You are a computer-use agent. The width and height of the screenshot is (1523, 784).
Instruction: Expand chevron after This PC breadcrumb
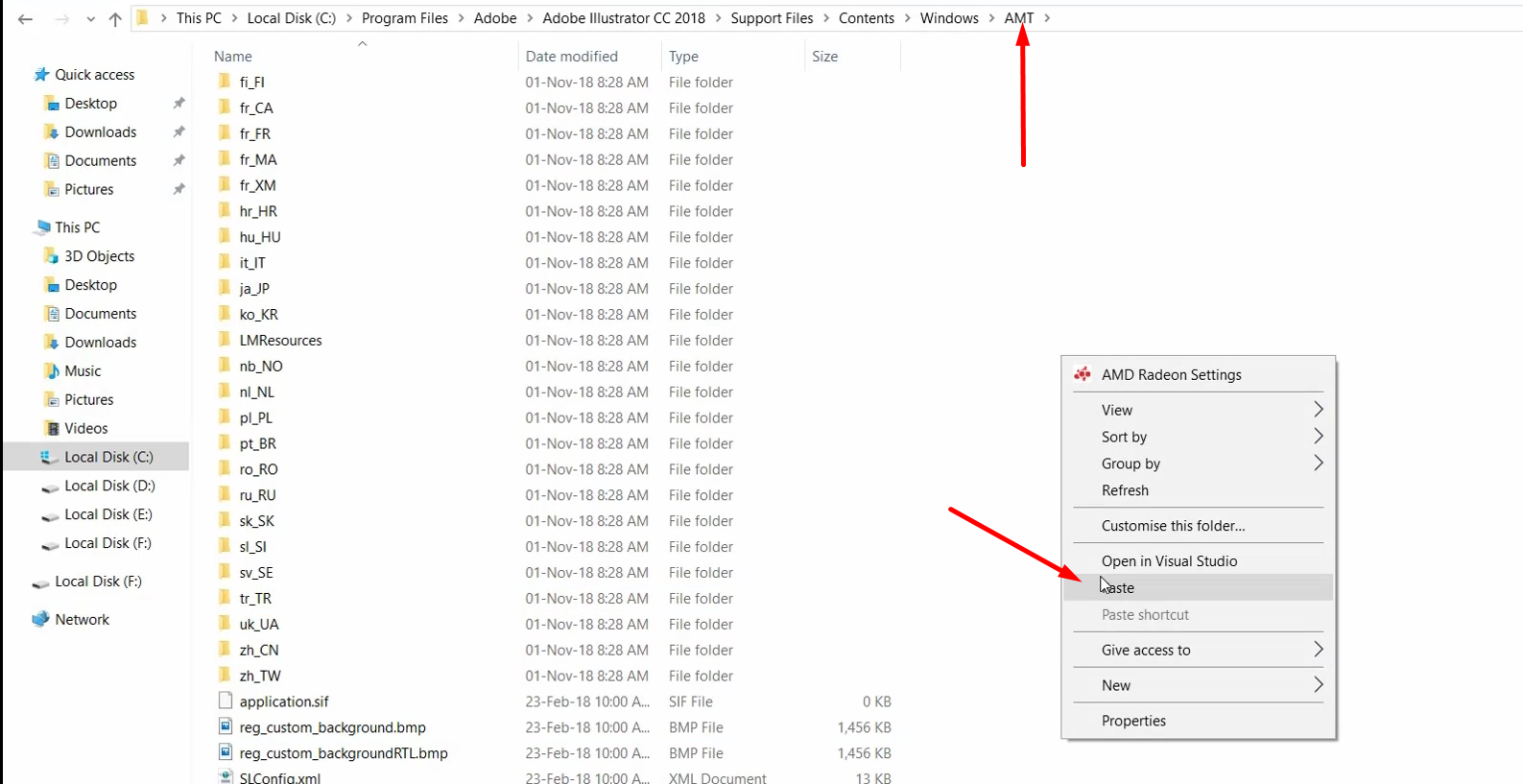[234, 18]
